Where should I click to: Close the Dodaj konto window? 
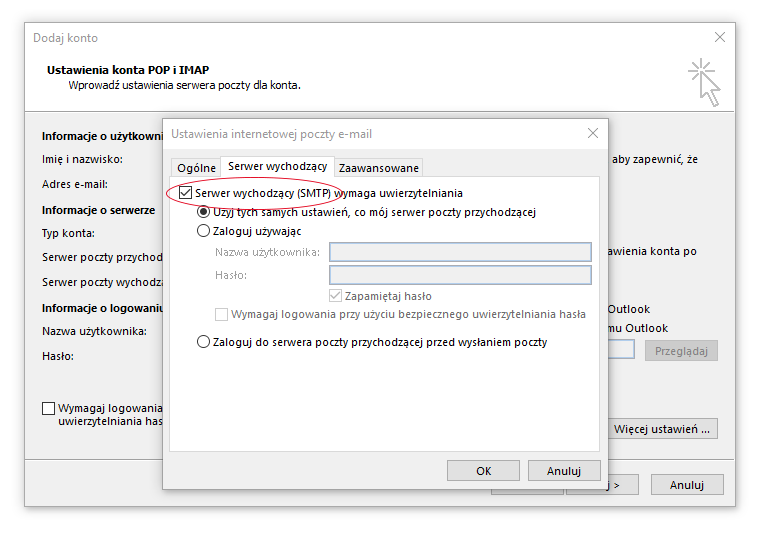[719, 37]
